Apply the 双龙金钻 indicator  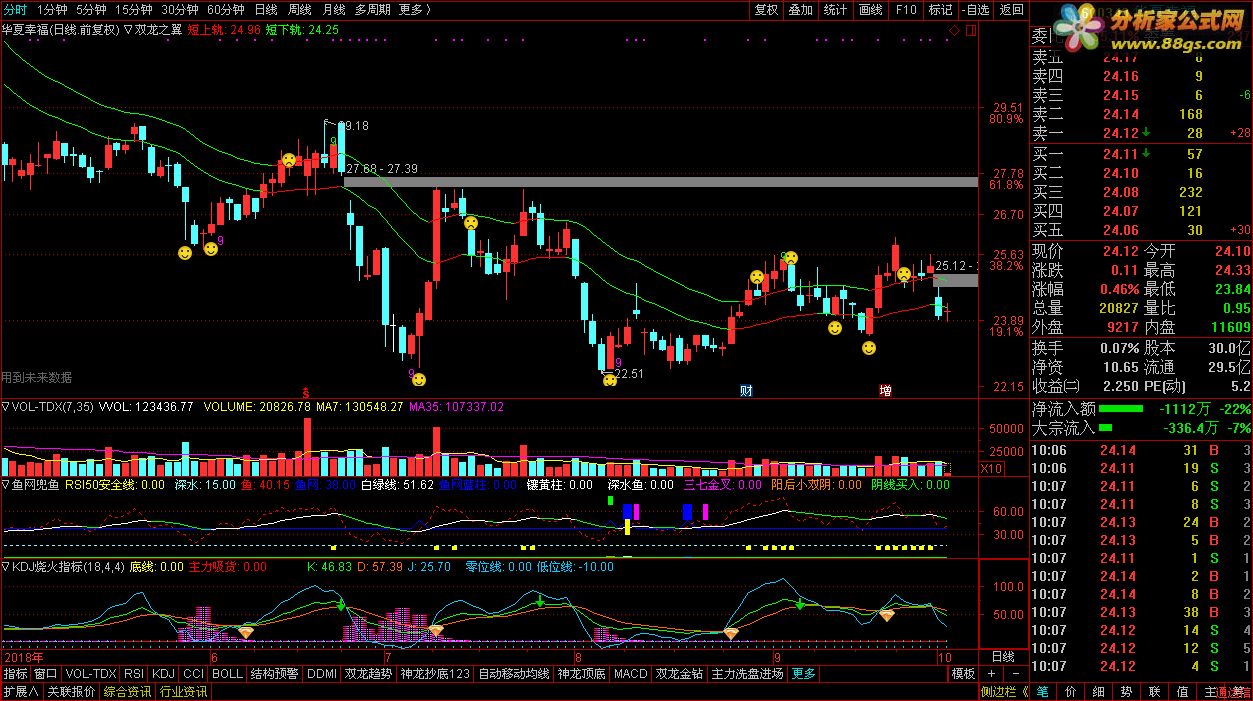click(x=680, y=674)
